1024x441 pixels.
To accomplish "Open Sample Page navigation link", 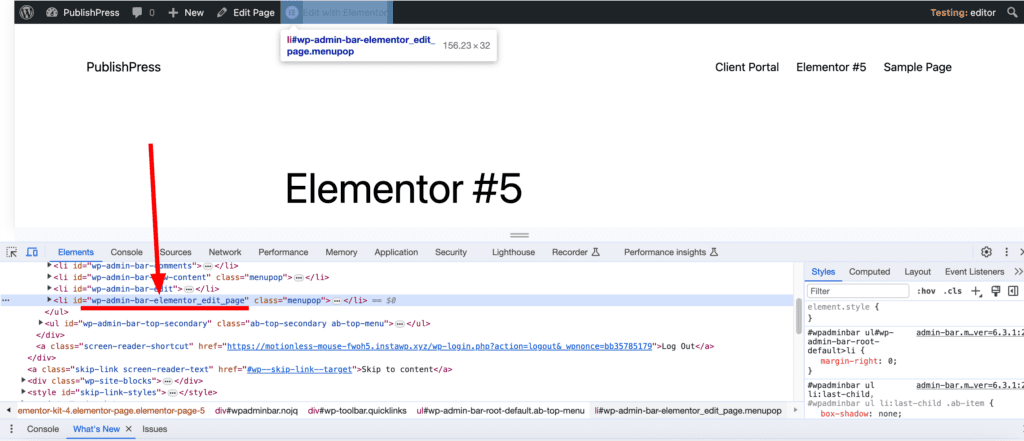I will 917,67.
